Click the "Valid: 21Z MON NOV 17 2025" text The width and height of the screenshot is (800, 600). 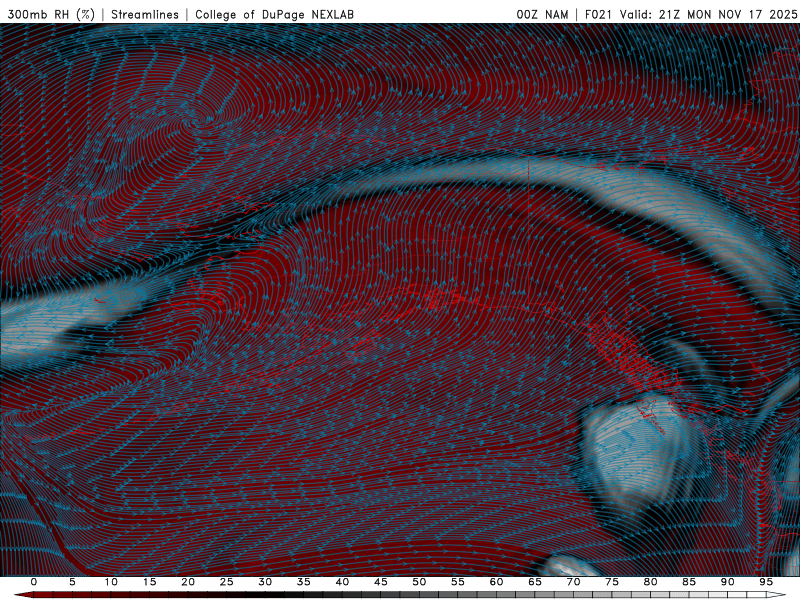tap(709, 14)
